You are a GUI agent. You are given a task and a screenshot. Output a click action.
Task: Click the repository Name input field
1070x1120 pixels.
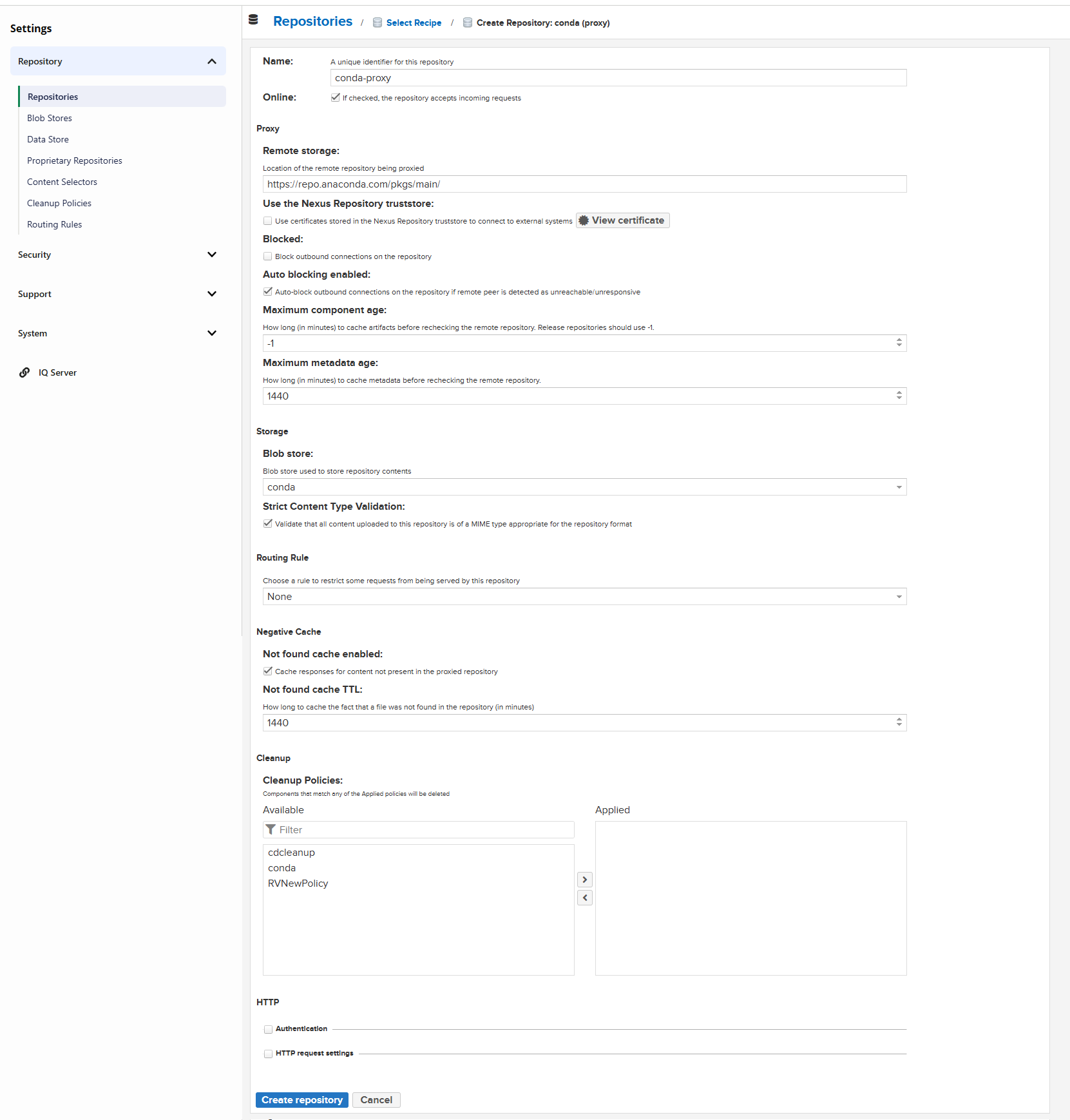618,78
